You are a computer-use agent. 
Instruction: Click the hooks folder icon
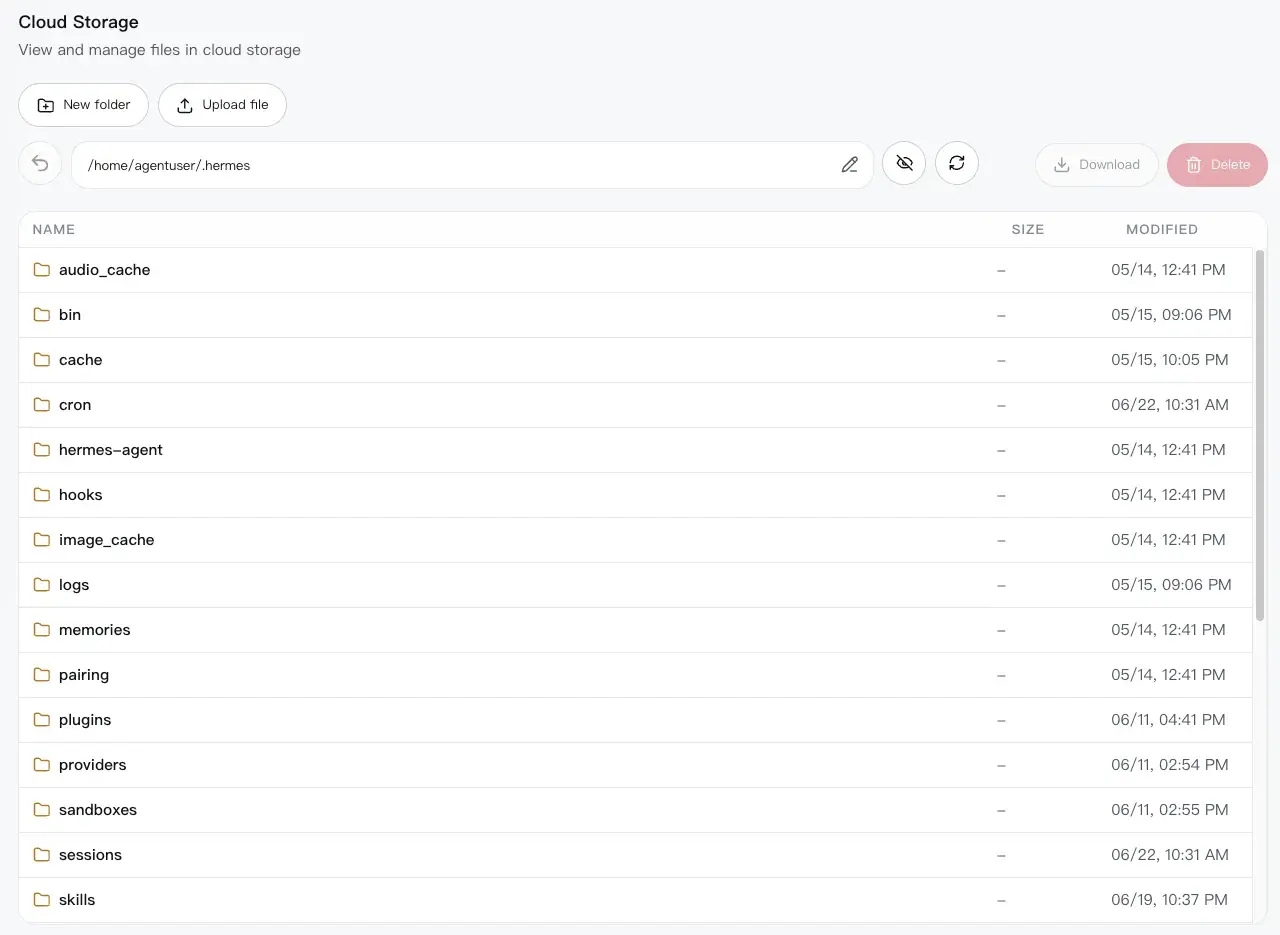(42, 495)
